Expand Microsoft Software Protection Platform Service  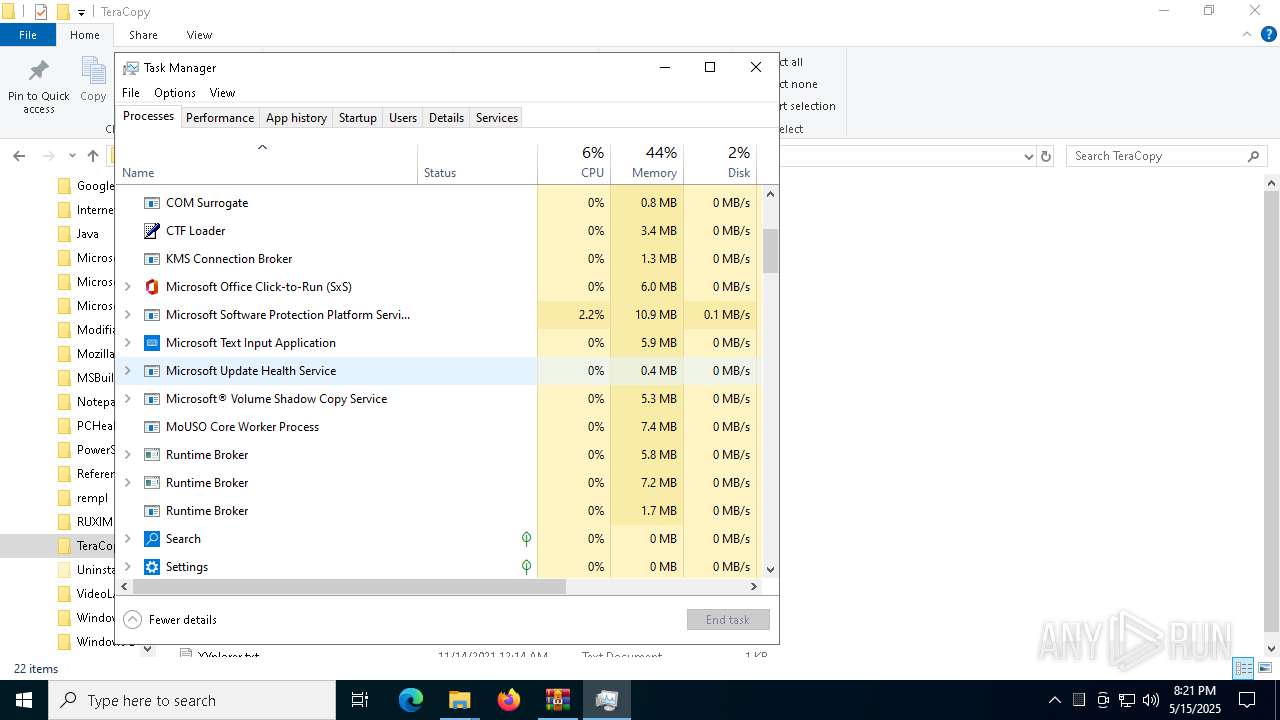coord(127,315)
